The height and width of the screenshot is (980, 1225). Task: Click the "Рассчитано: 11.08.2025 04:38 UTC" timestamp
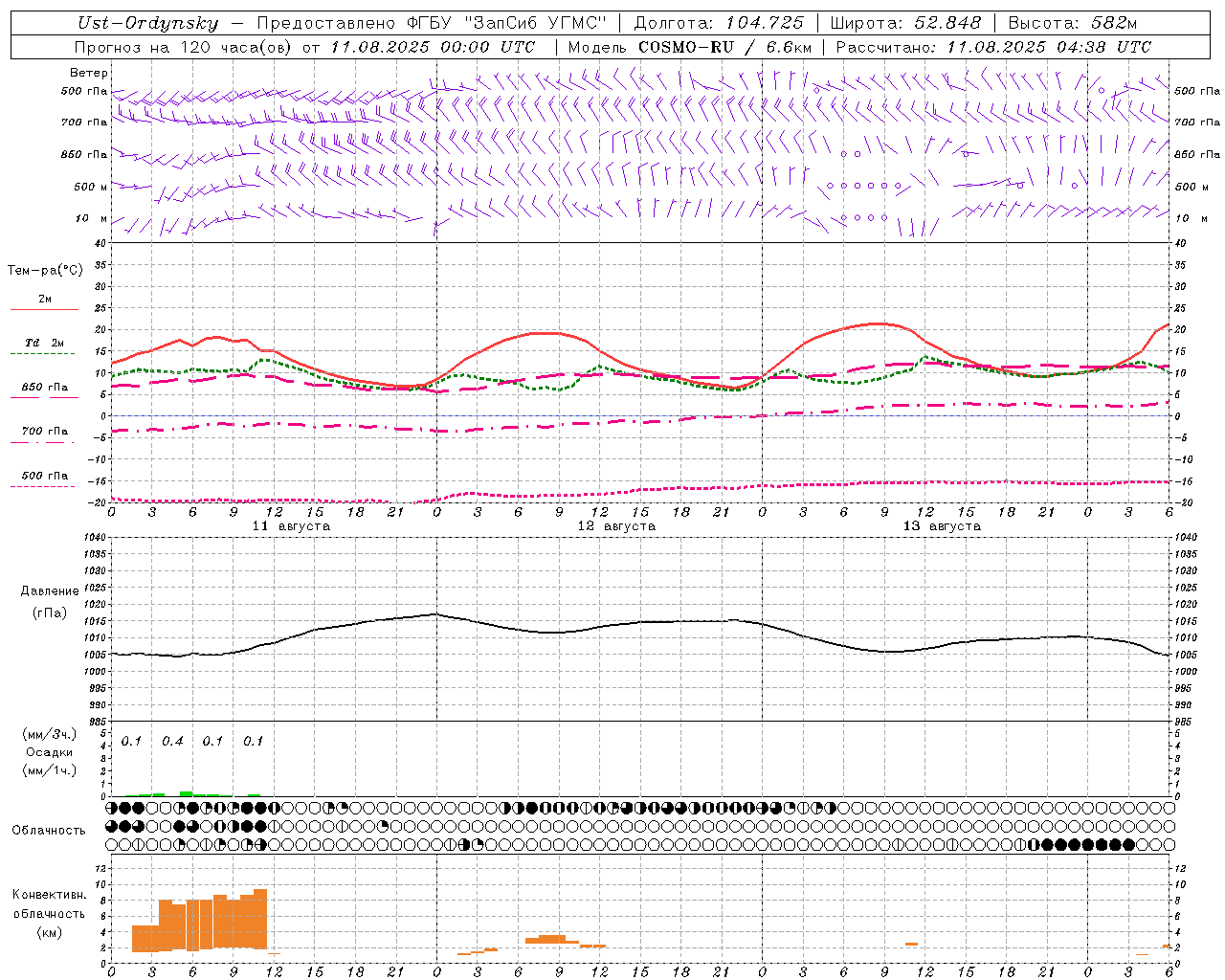tap(994, 47)
